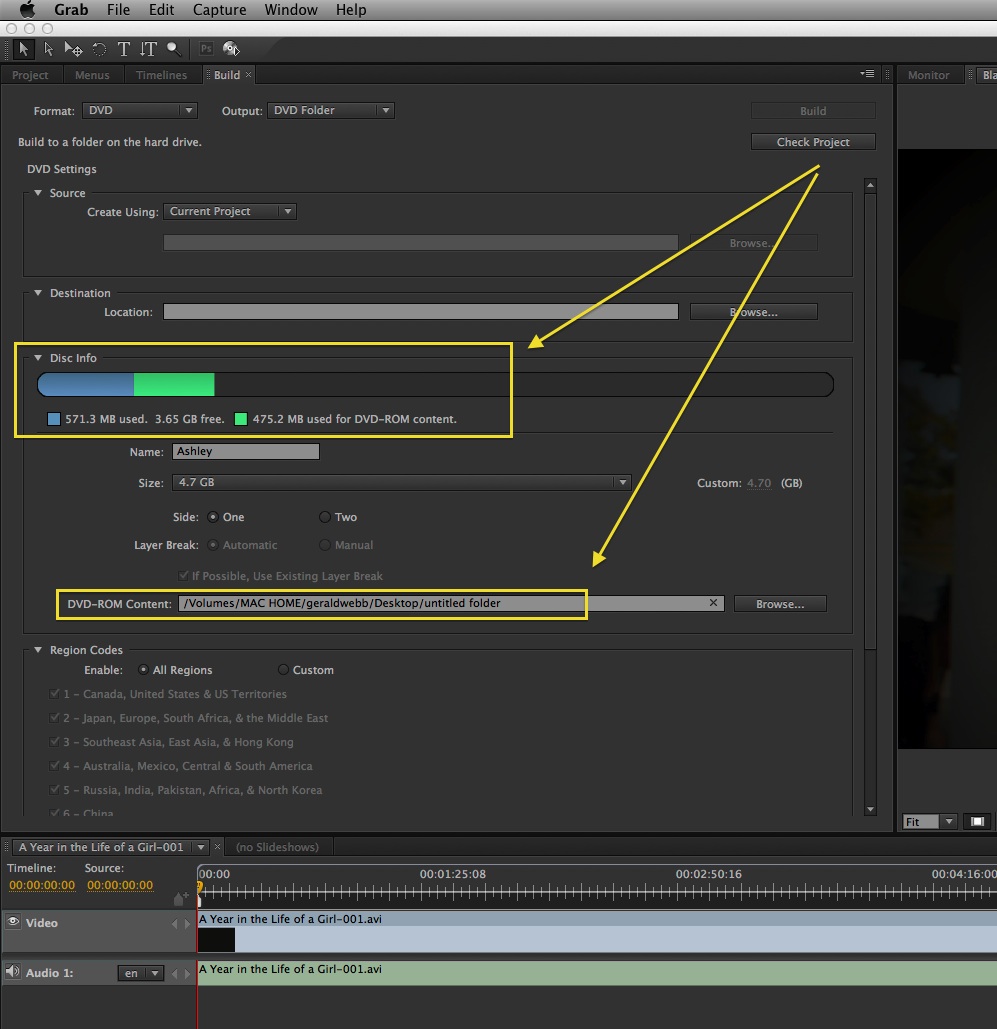Collapse the Source section
The height and width of the screenshot is (1029, 997).
coord(38,193)
